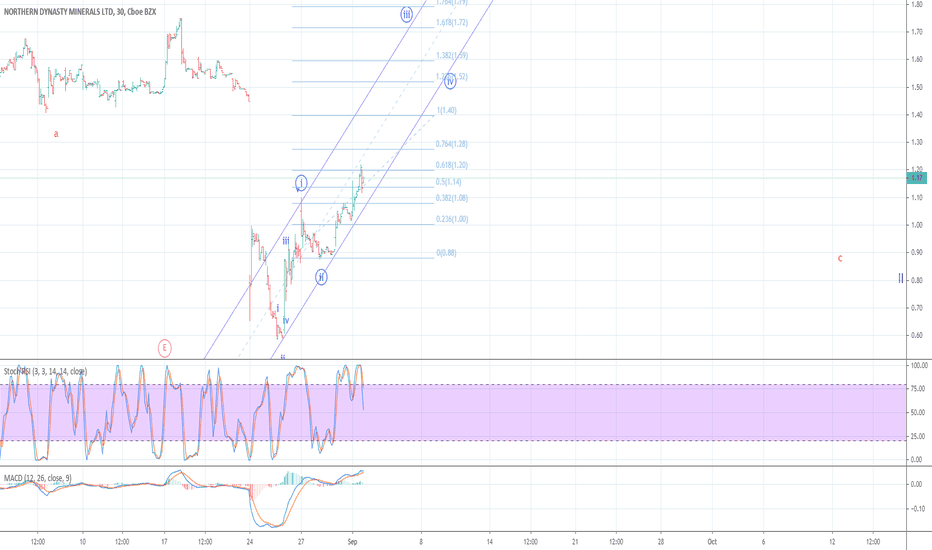Select the circled wave ii label
The image size is (932, 550).
[321, 277]
